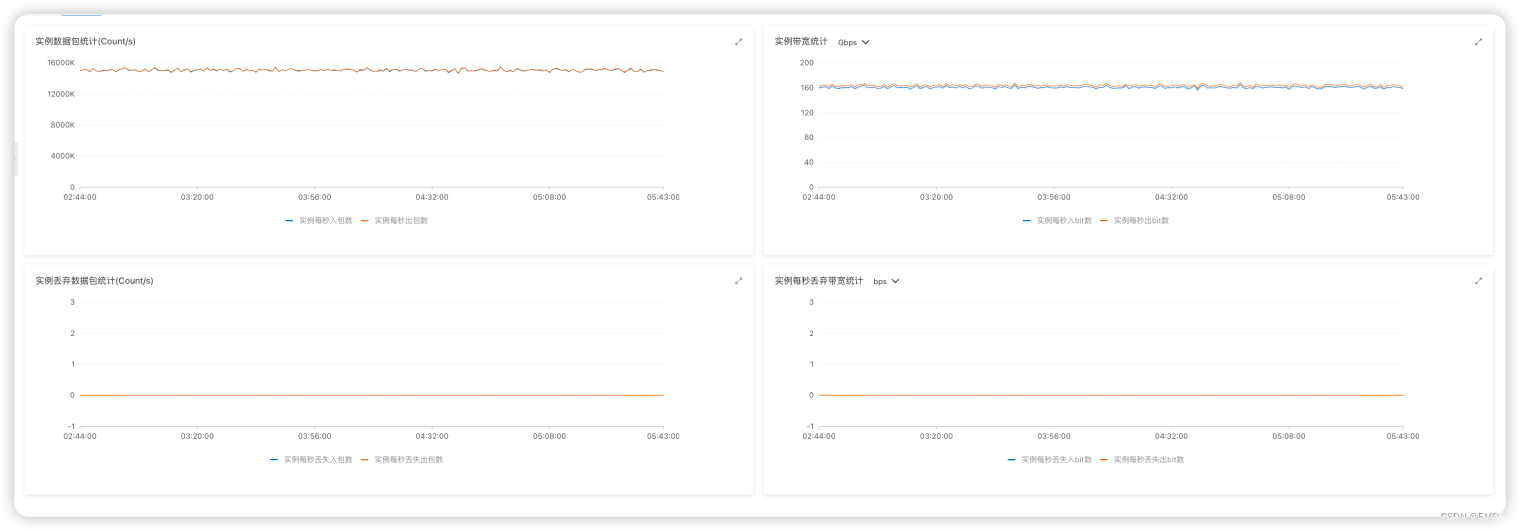Toggle the 实例每秒丢失入bit数 legend series
Viewport: 1520px width, 531px height.
1050,459
